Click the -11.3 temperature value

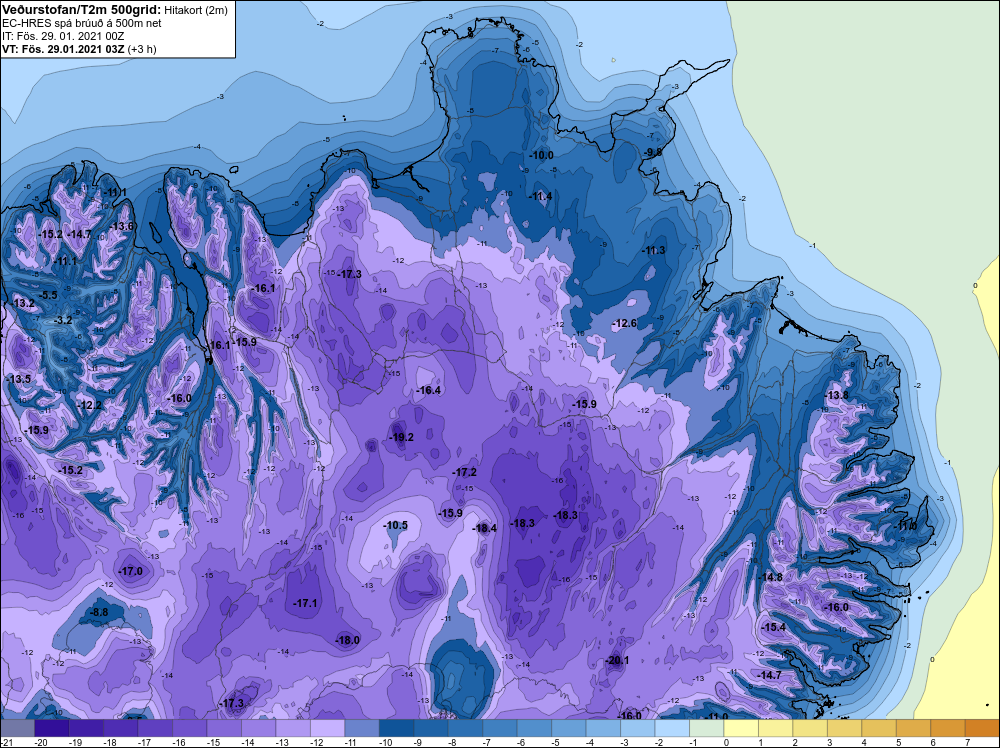(x=653, y=250)
